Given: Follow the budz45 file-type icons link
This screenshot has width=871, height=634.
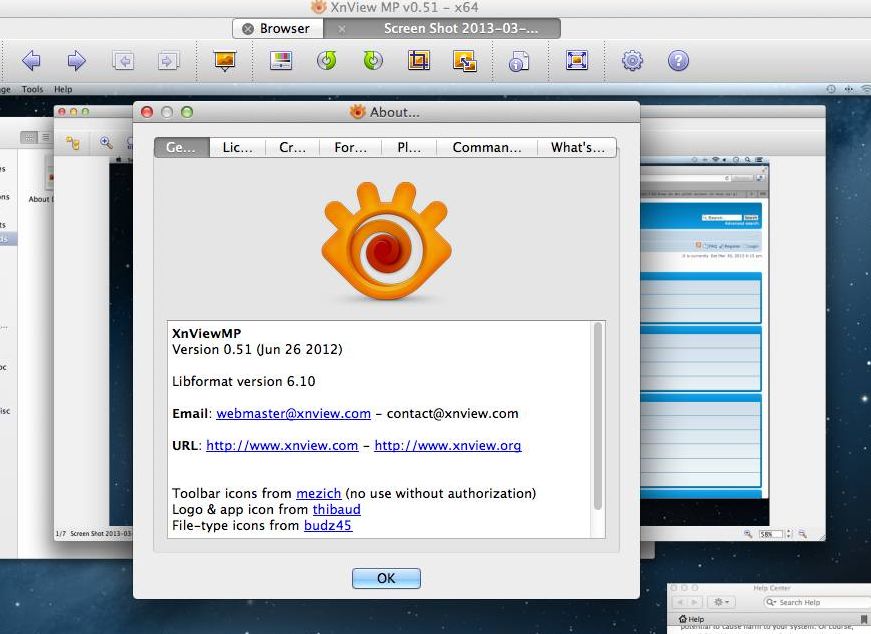Looking at the screenshot, I should pyautogui.click(x=328, y=525).
